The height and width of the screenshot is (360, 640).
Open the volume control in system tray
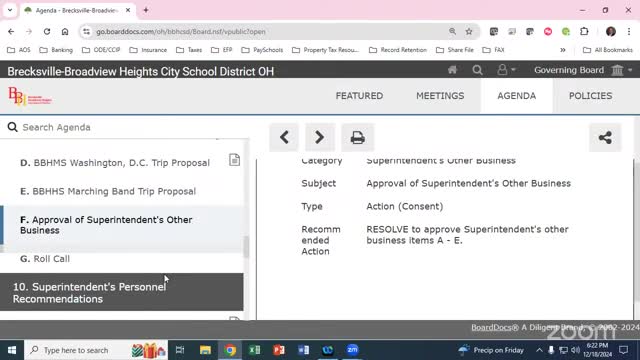tap(576, 350)
